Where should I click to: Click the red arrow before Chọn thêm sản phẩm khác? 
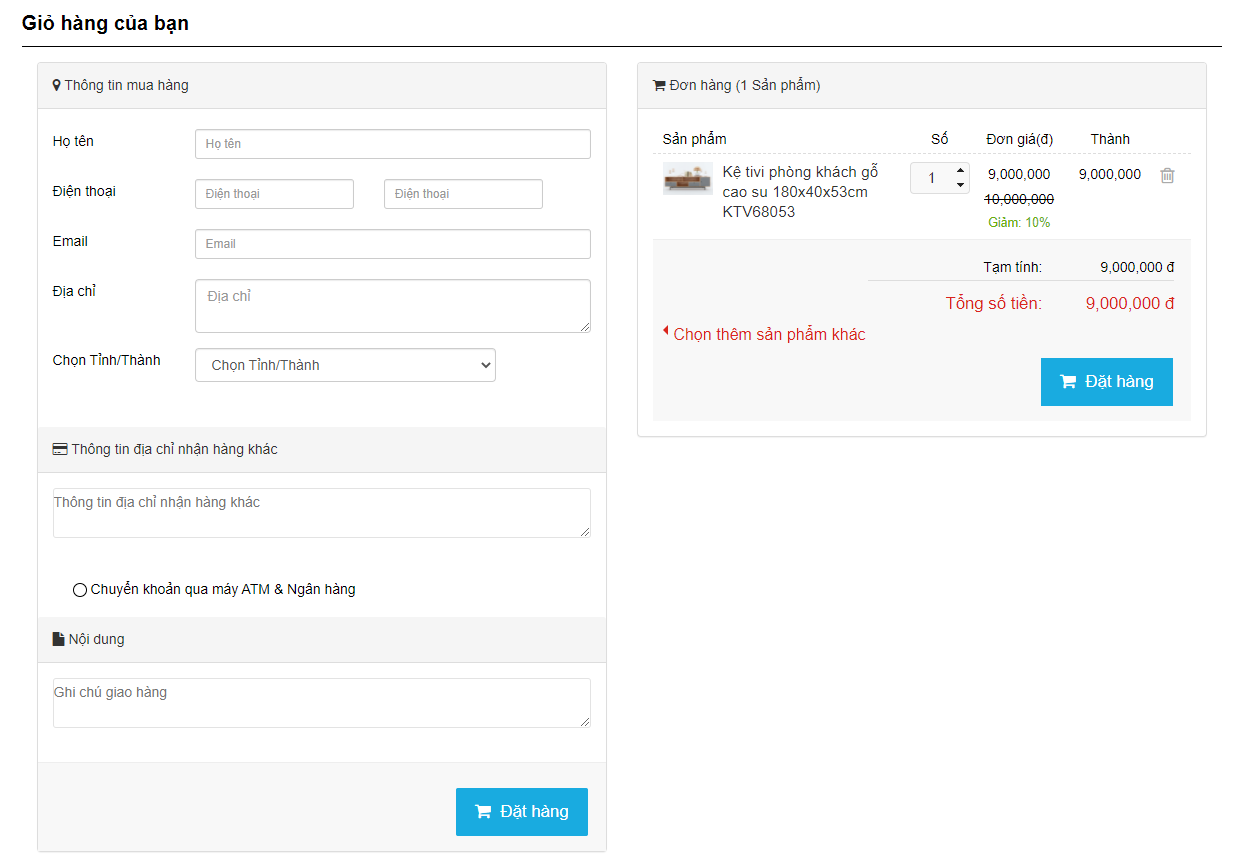666,331
